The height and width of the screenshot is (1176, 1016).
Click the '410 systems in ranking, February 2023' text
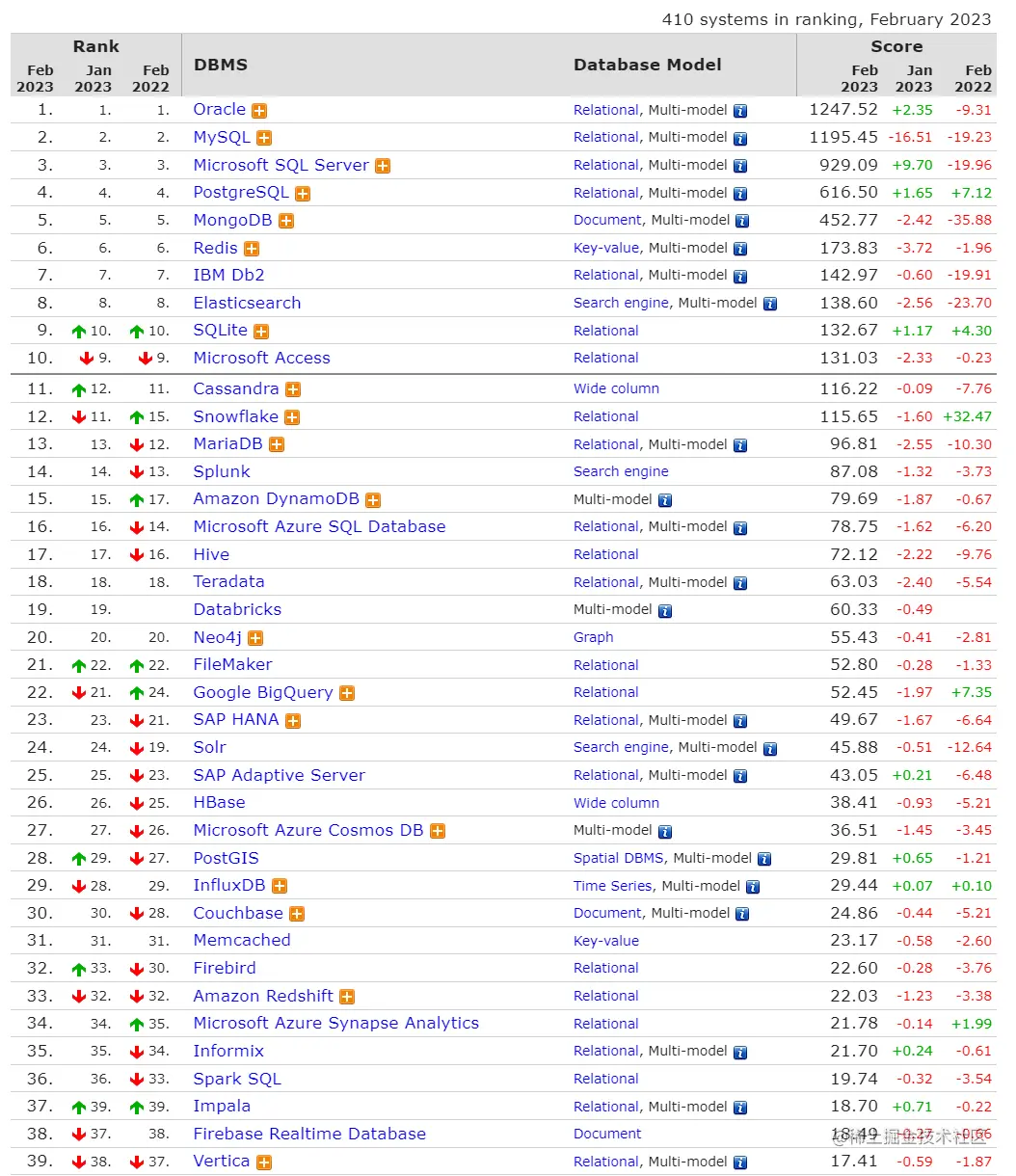826,19
